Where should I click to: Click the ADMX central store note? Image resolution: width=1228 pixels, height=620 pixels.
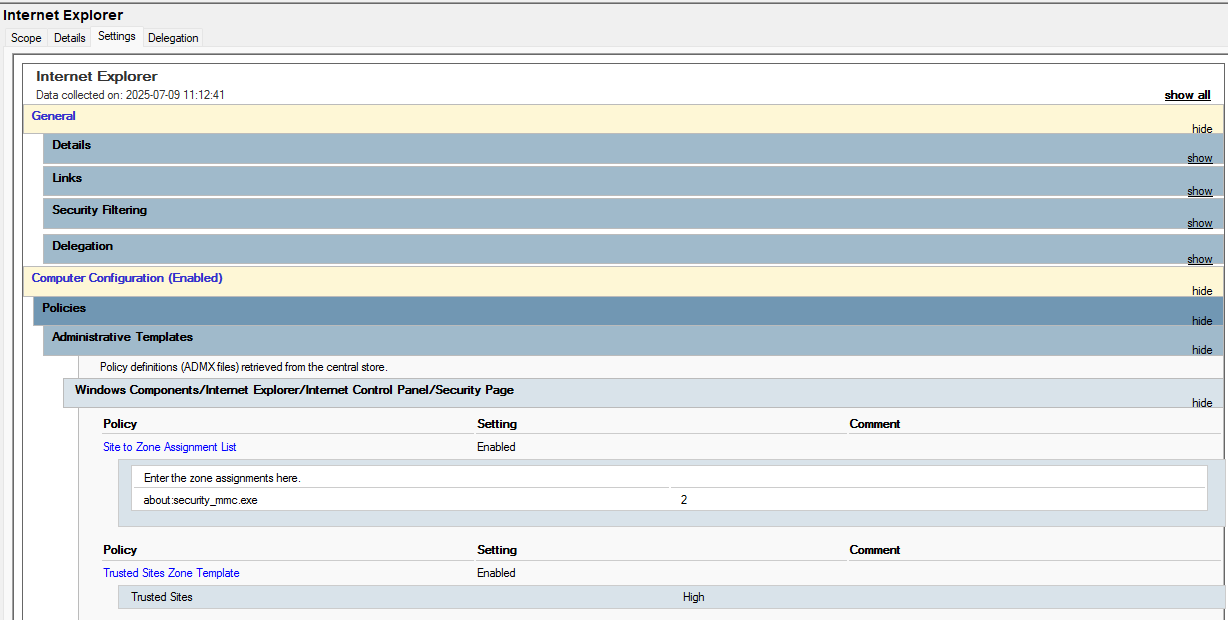click(x=244, y=367)
